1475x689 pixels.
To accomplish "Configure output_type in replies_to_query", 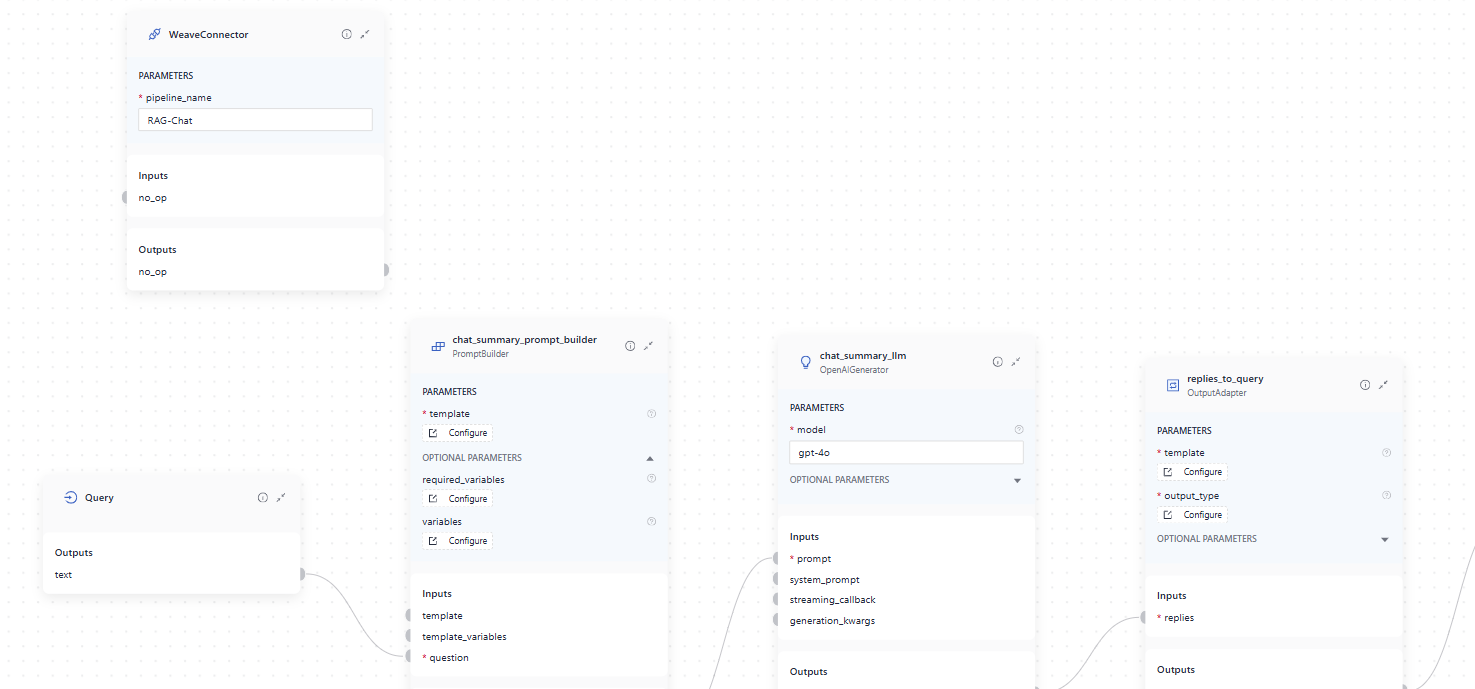I will click(1193, 515).
